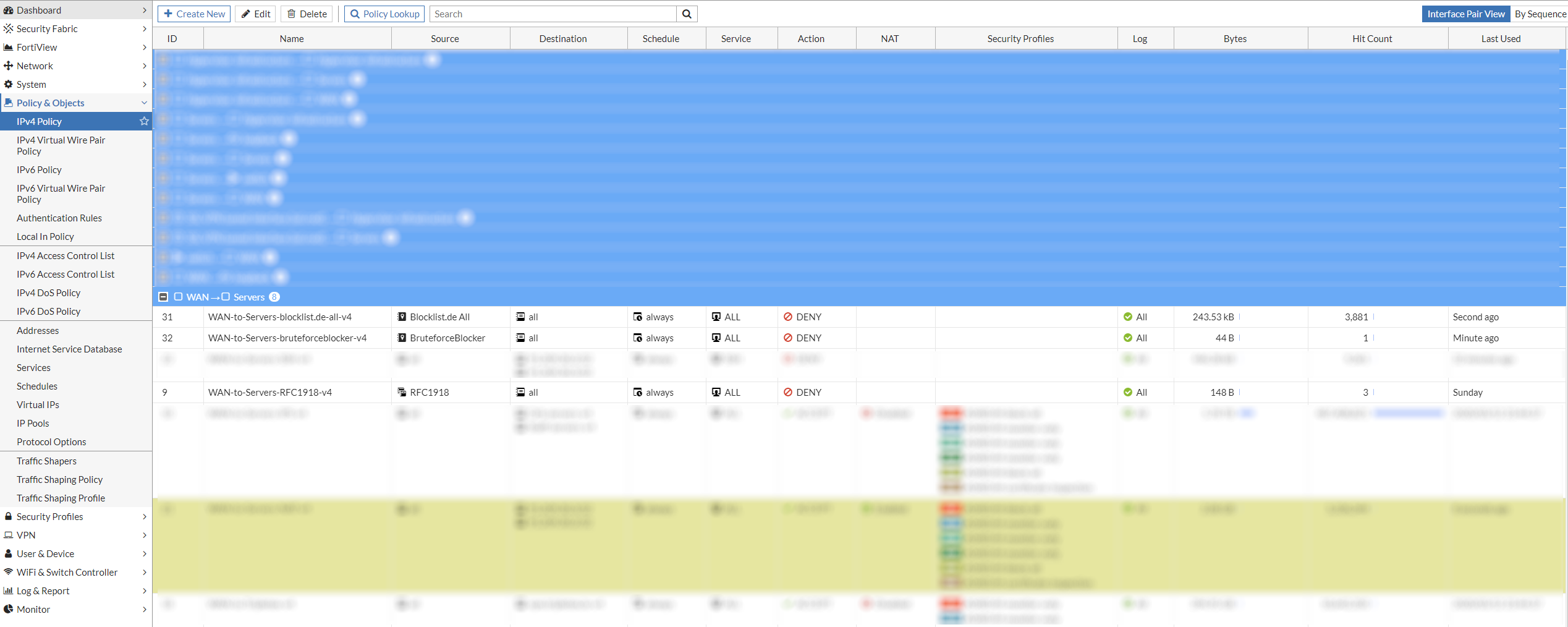This screenshot has height=627, width=1568.
Task: Click the always schedule icon in row 31
Action: (638, 317)
